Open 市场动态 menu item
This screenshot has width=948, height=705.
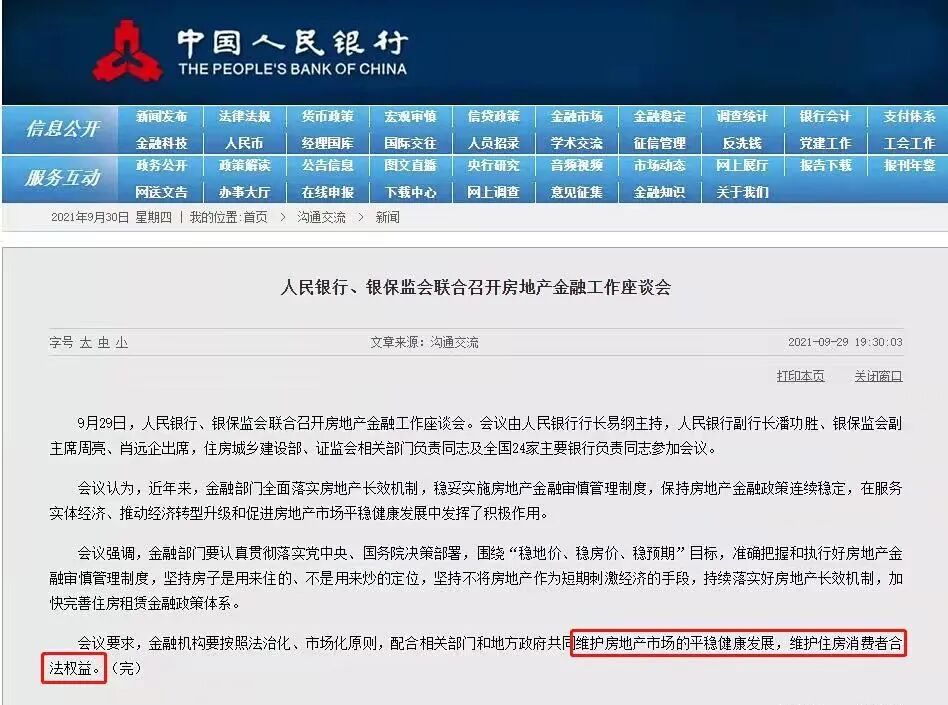click(659, 165)
